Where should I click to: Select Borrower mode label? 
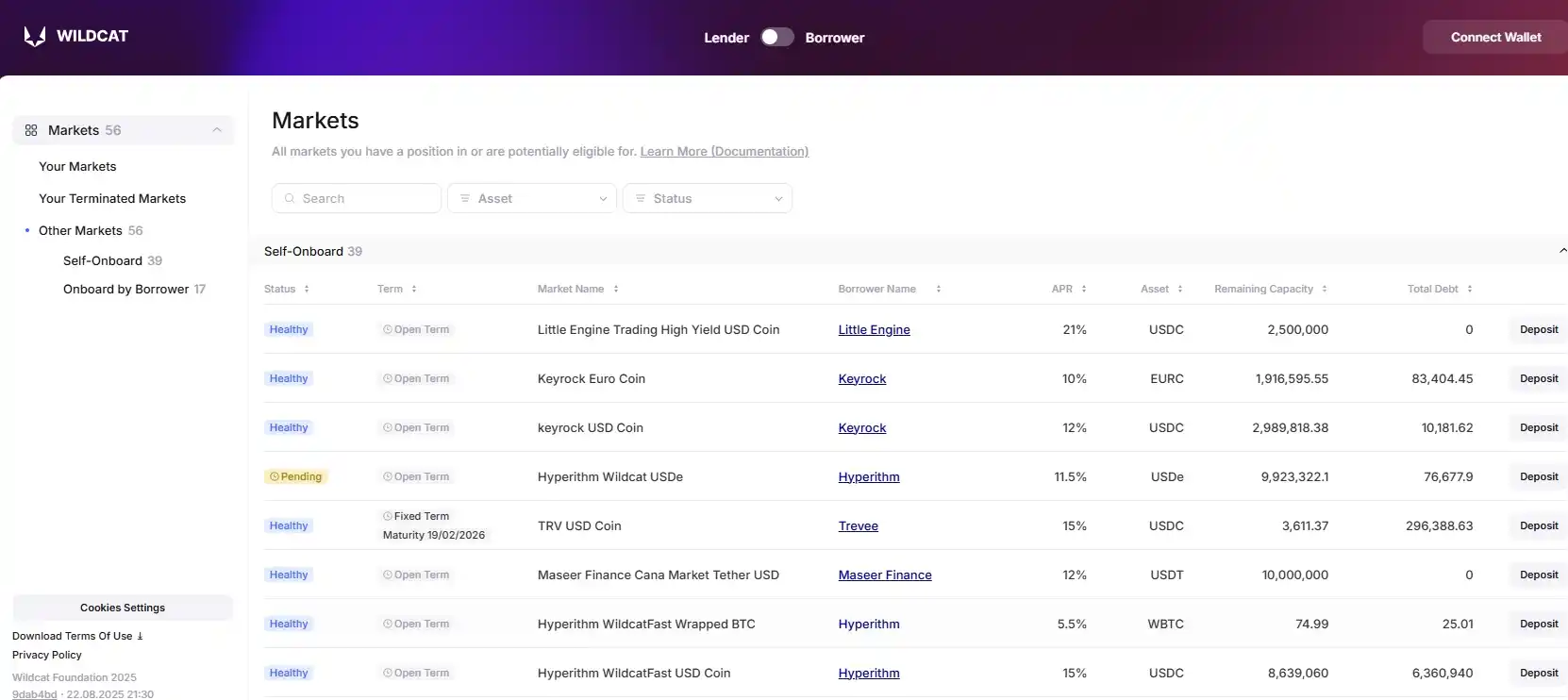pos(835,38)
